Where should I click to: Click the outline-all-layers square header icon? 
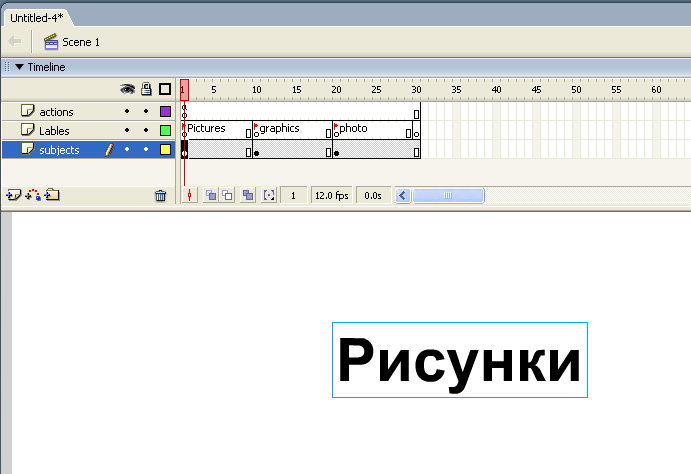click(x=165, y=89)
